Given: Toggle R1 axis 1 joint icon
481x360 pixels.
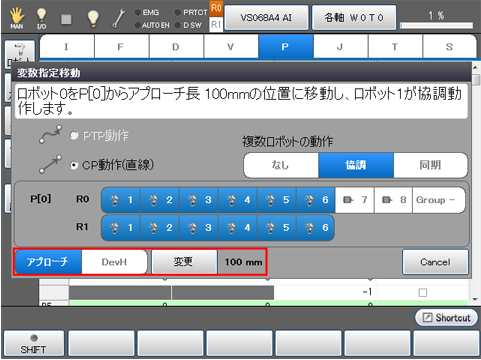Looking at the screenshot, I should coord(121,228).
